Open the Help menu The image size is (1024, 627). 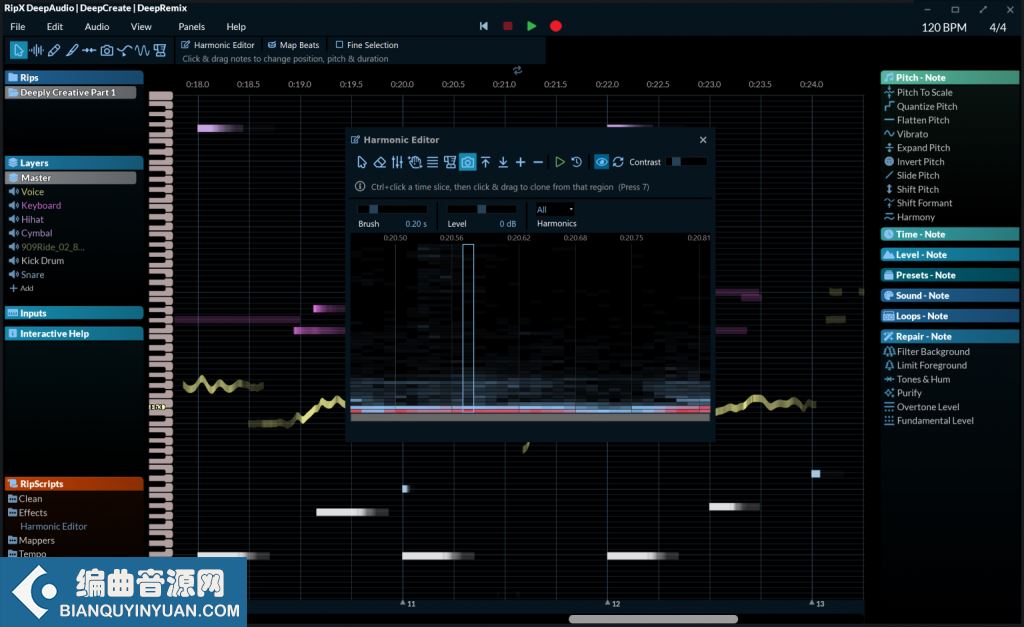tap(236, 27)
